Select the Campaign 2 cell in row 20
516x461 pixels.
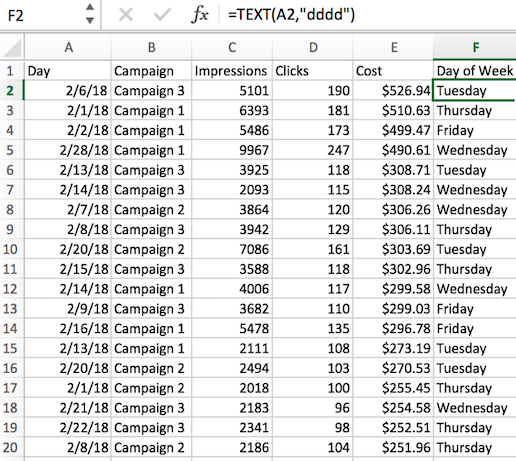tap(151, 448)
